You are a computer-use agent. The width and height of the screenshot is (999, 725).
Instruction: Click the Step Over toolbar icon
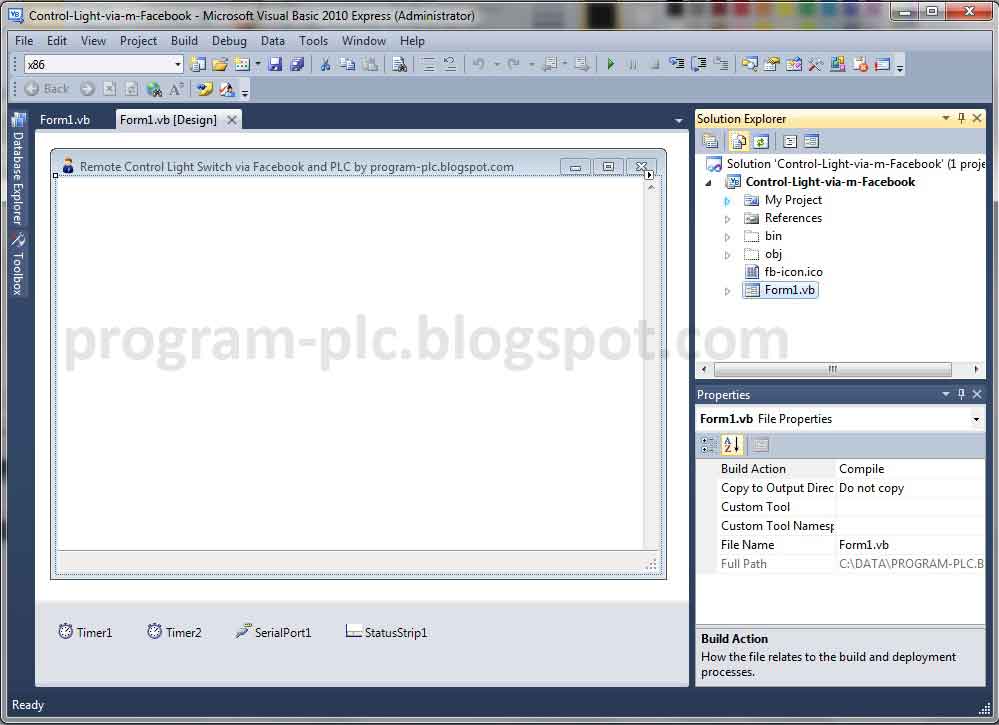point(699,64)
